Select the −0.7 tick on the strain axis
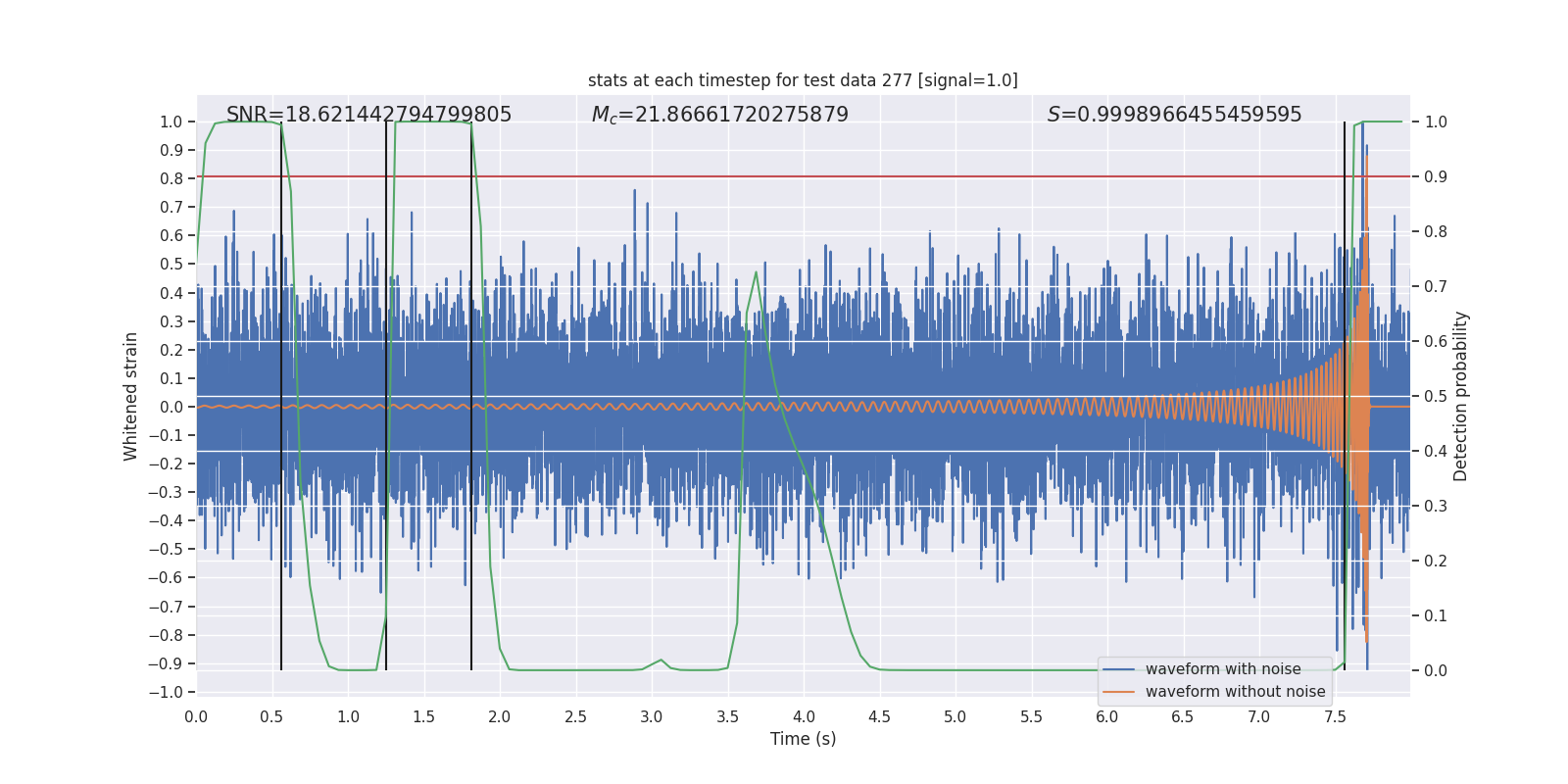 coord(166,607)
